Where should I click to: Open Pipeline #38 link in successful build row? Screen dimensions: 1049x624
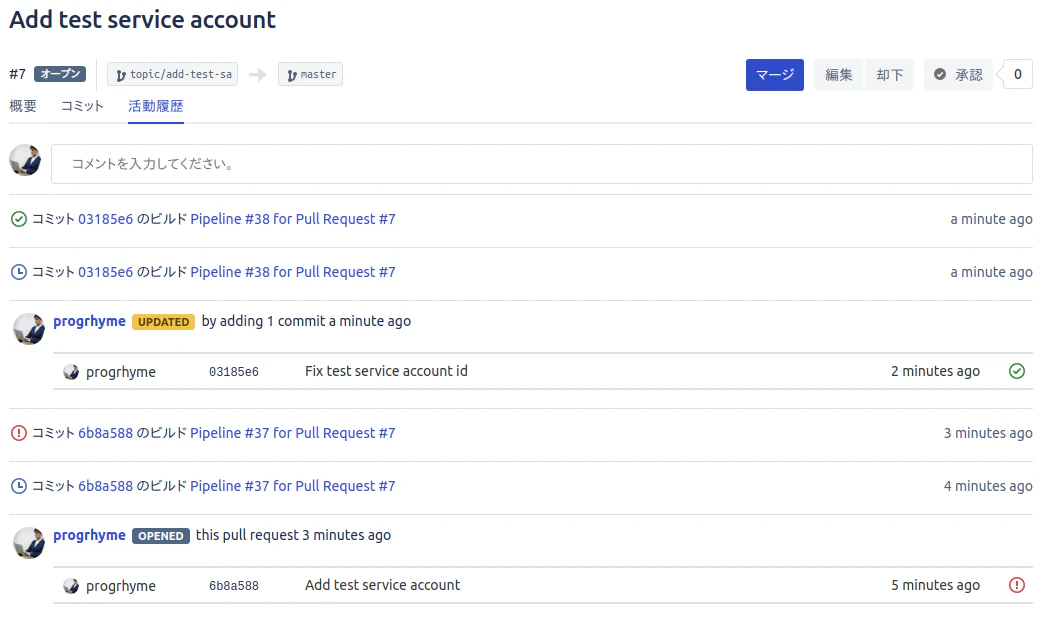point(293,219)
